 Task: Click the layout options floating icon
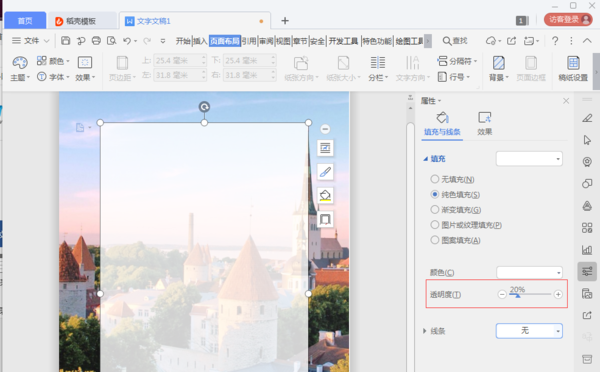pyautogui.click(x=325, y=148)
